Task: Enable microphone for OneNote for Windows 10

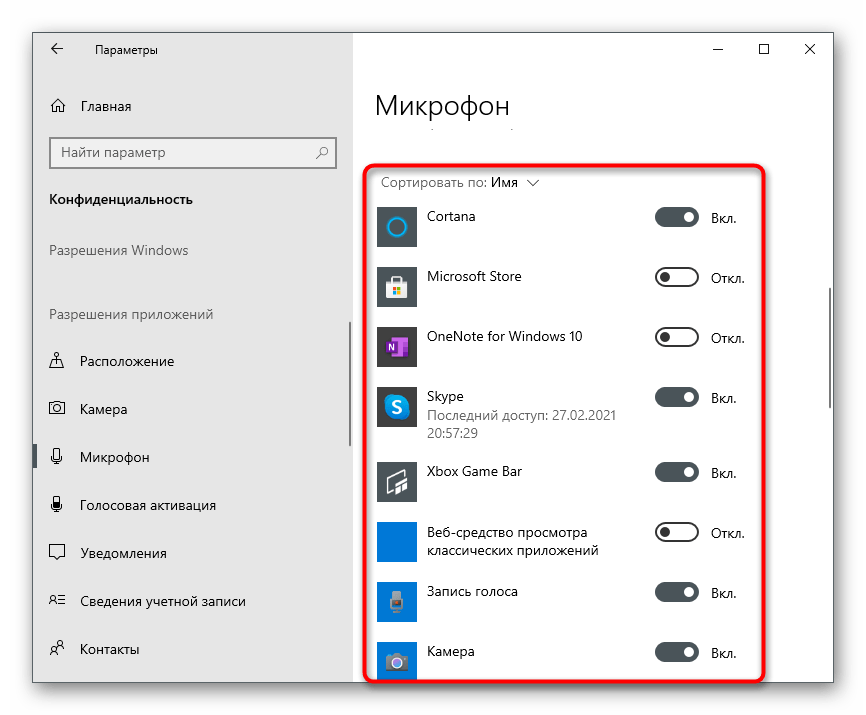Action: [676, 337]
